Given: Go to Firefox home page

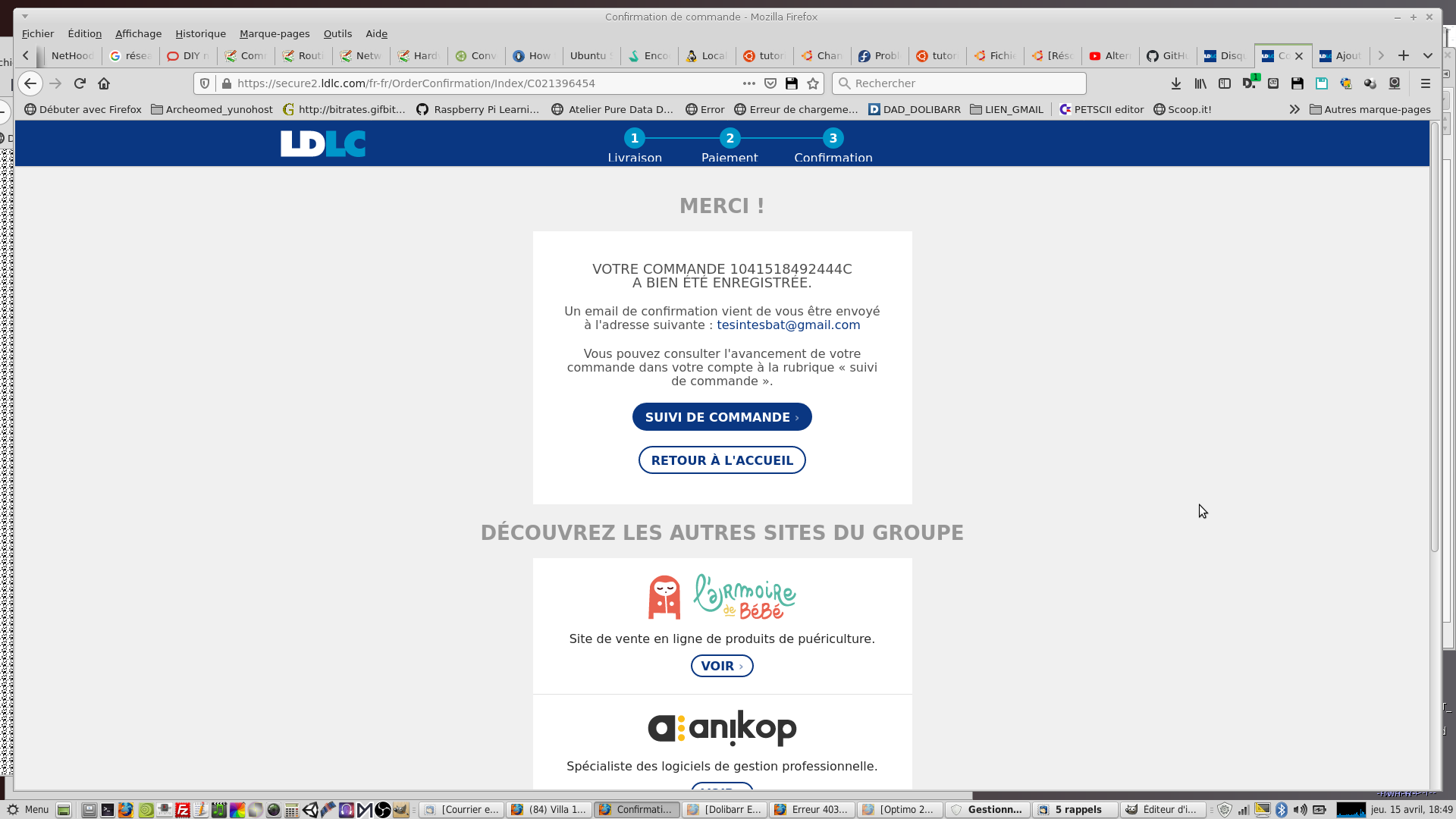Looking at the screenshot, I should (104, 83).
